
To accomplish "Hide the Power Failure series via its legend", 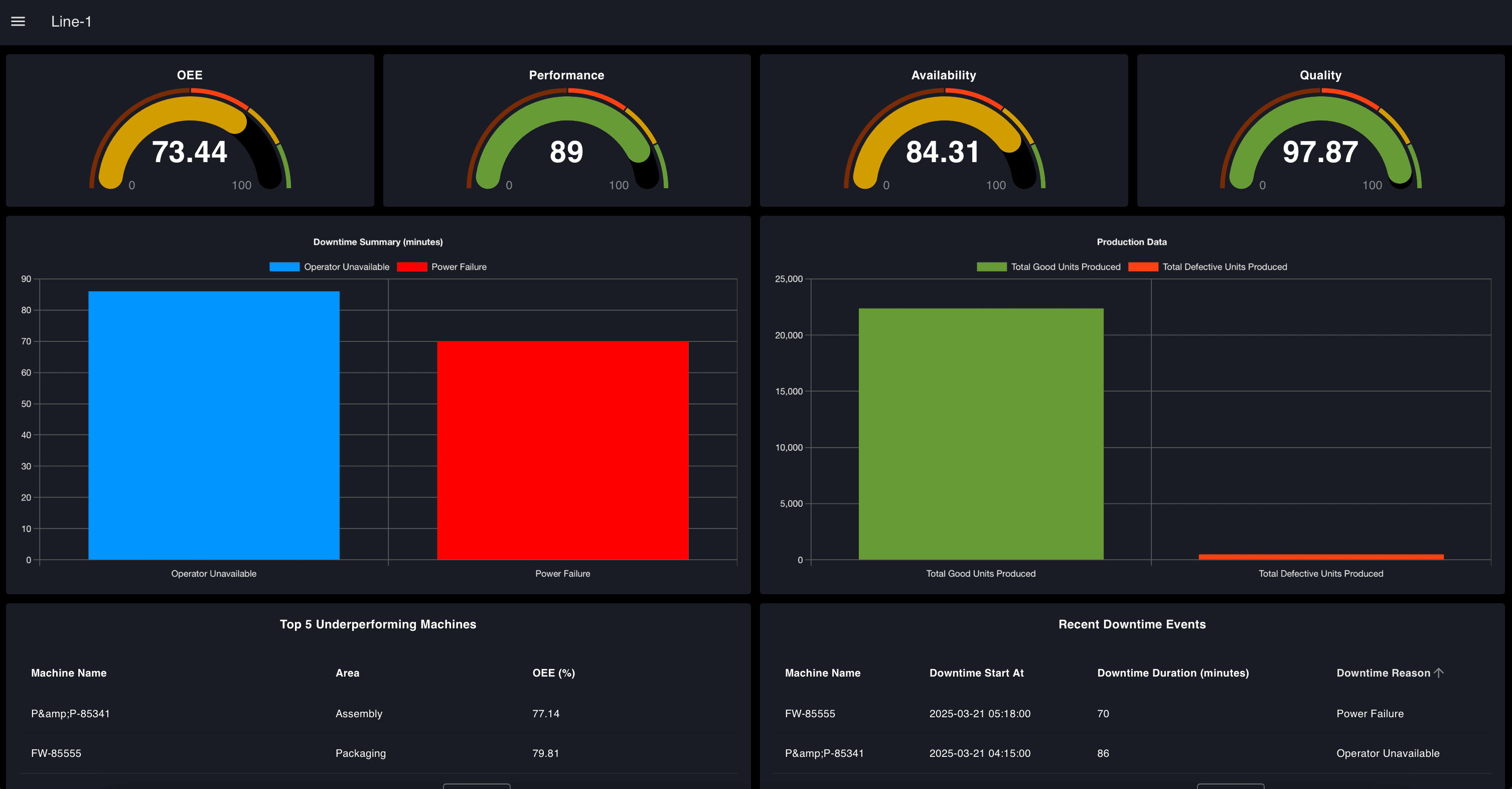I will tap(459, 267).
